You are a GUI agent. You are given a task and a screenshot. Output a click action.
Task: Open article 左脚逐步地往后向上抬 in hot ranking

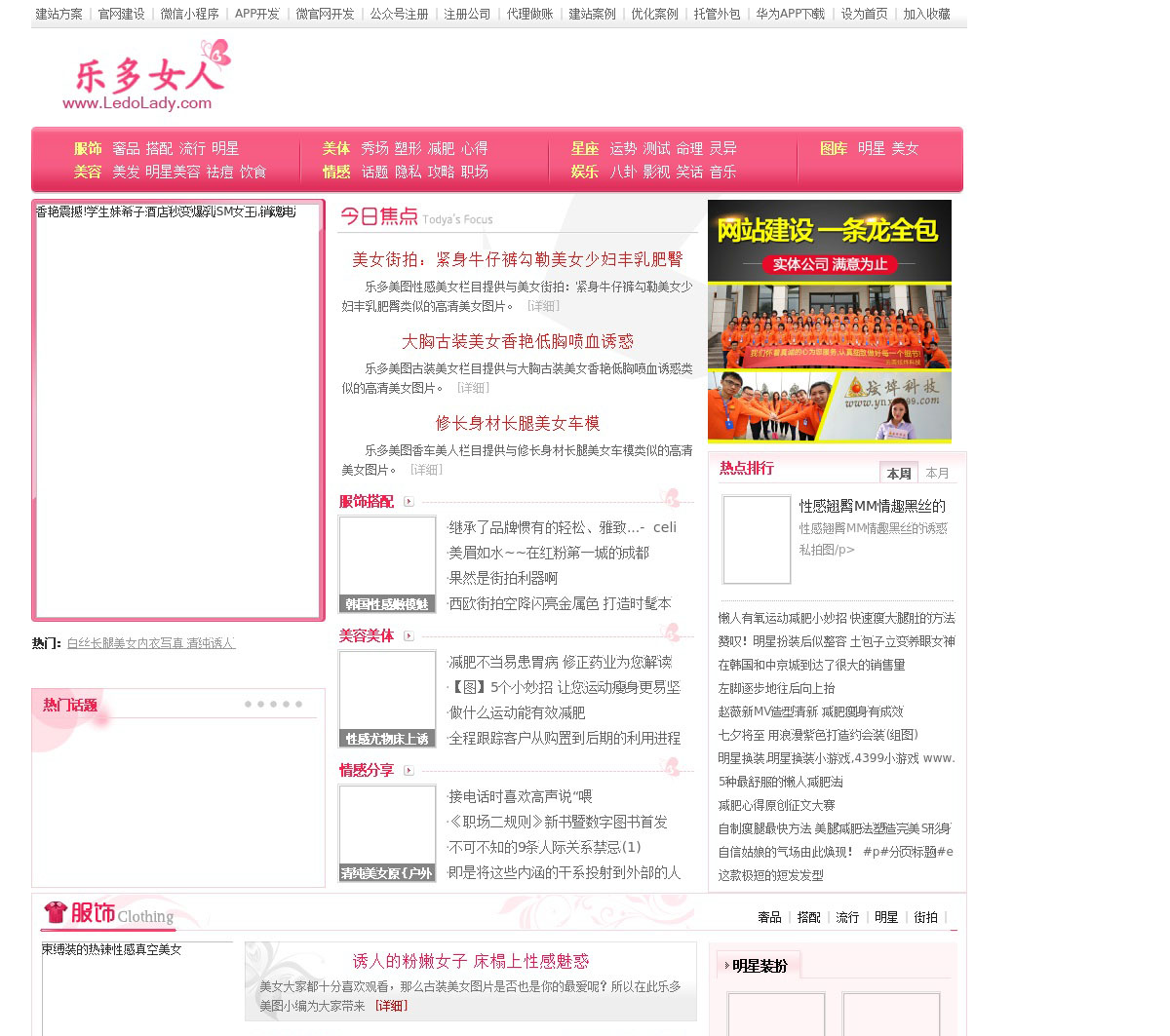coord(777,688)
